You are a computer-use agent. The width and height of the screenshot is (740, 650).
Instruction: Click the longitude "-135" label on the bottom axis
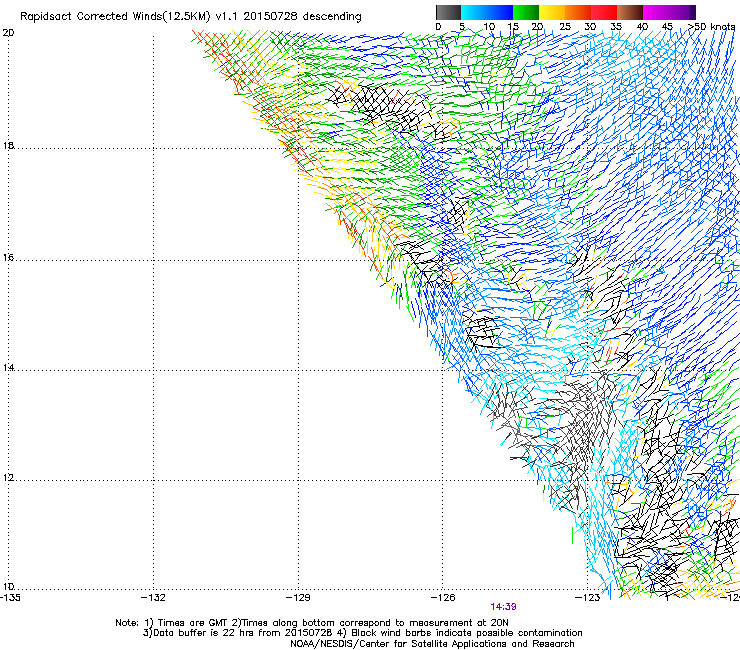click(10, 598)
